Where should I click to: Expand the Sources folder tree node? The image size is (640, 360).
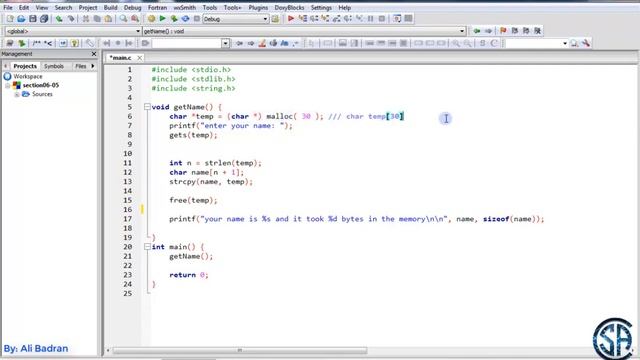pyautogui.click(x=17, y=94)
